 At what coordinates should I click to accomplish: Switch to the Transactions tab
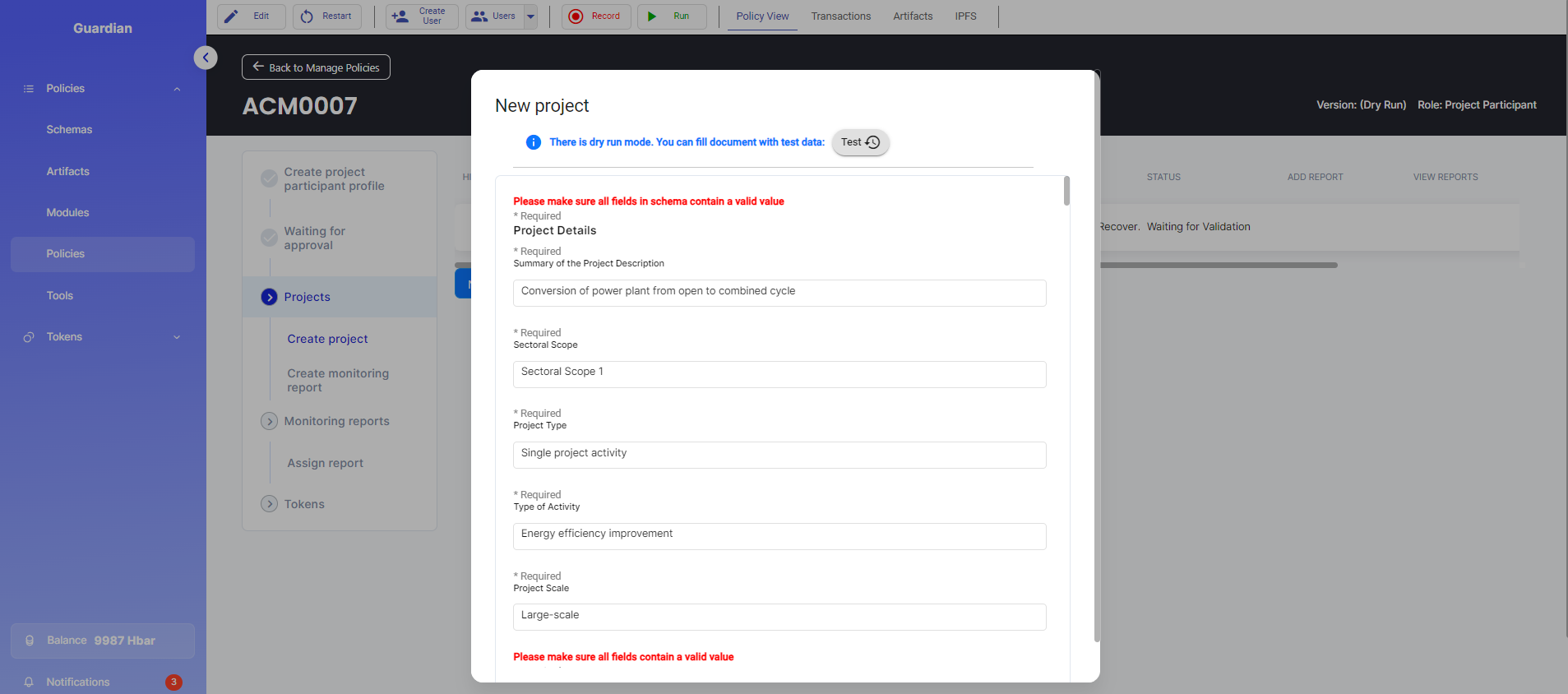tap(840, 16)
